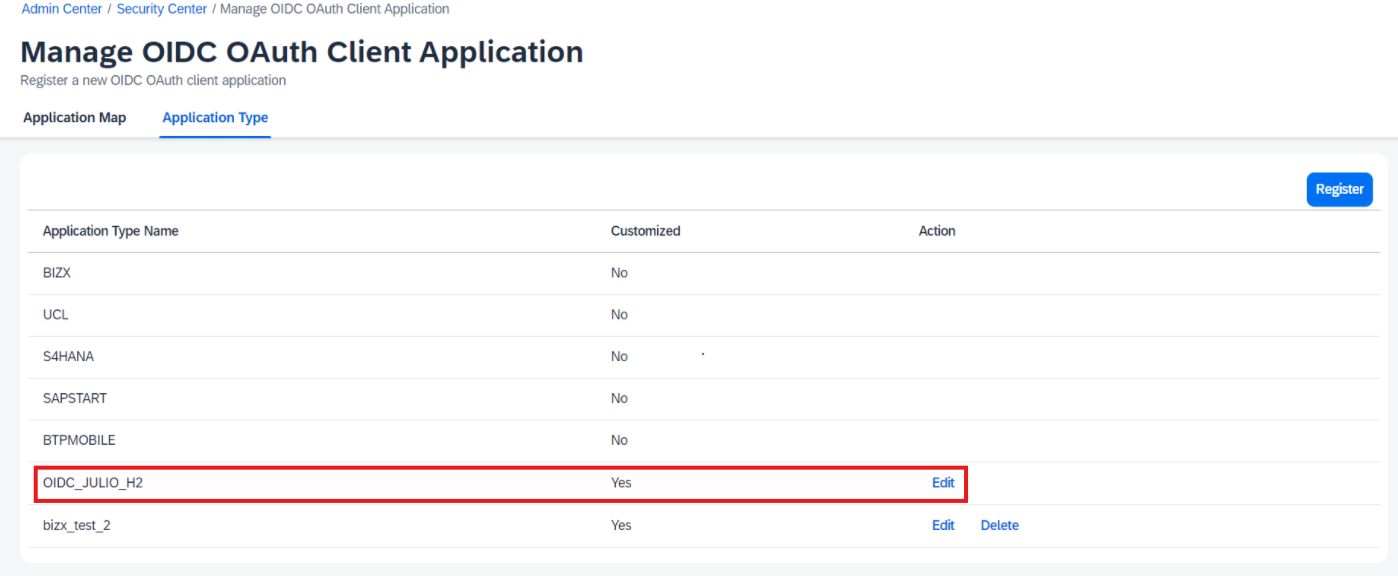1398x576 pixels.
Task: Click the Customized column header
Action: (x=646, y=231)
